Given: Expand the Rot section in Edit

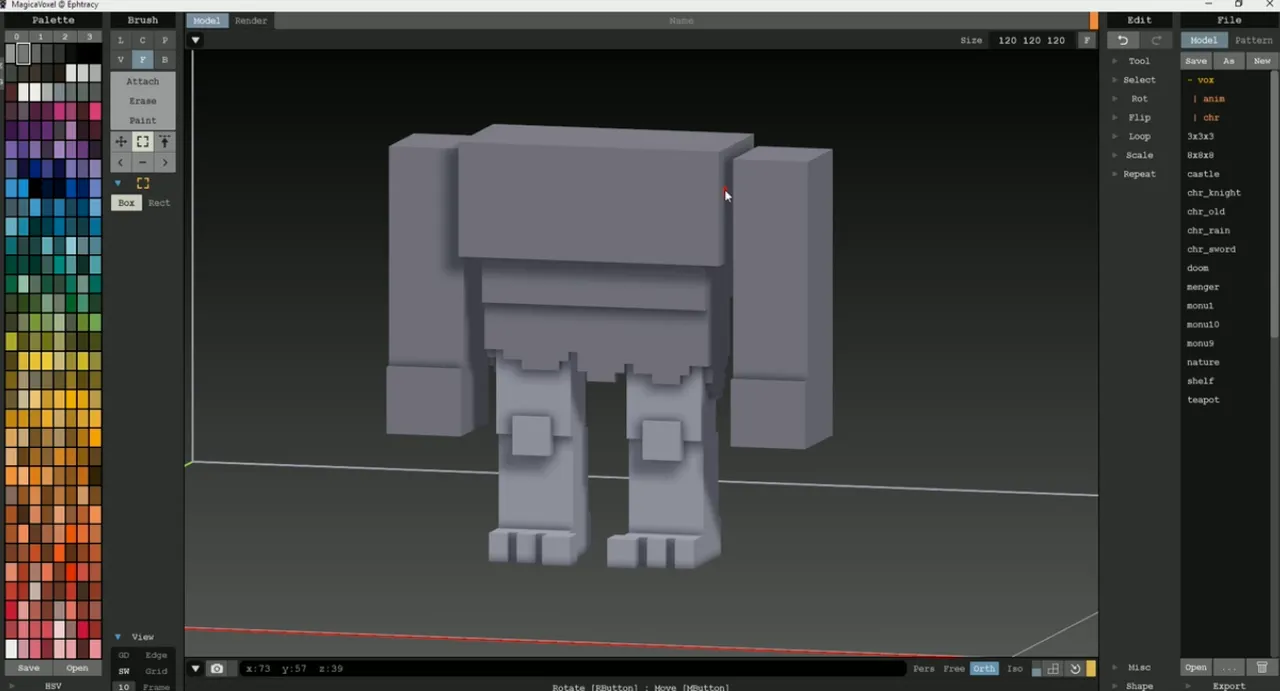Looking at the screenshot, I should coord(1139,99).
